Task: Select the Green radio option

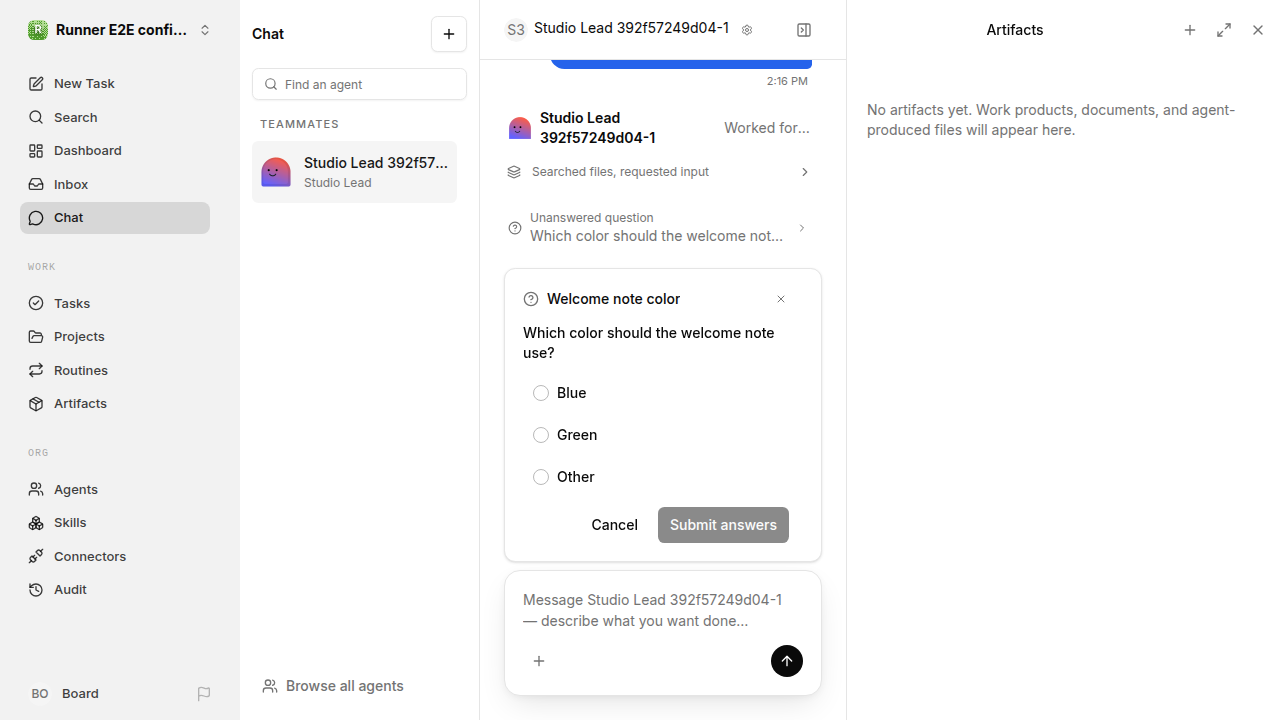Action: (541, 435)
